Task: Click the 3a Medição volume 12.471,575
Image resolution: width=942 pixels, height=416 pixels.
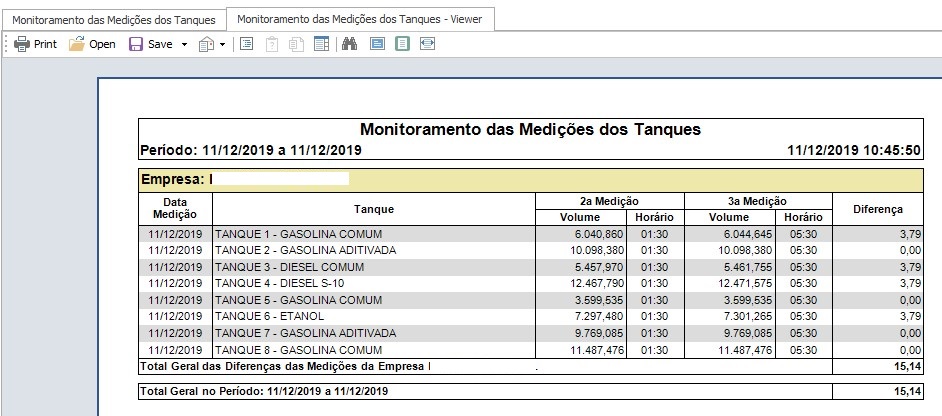Action: [x=744, y=283]
